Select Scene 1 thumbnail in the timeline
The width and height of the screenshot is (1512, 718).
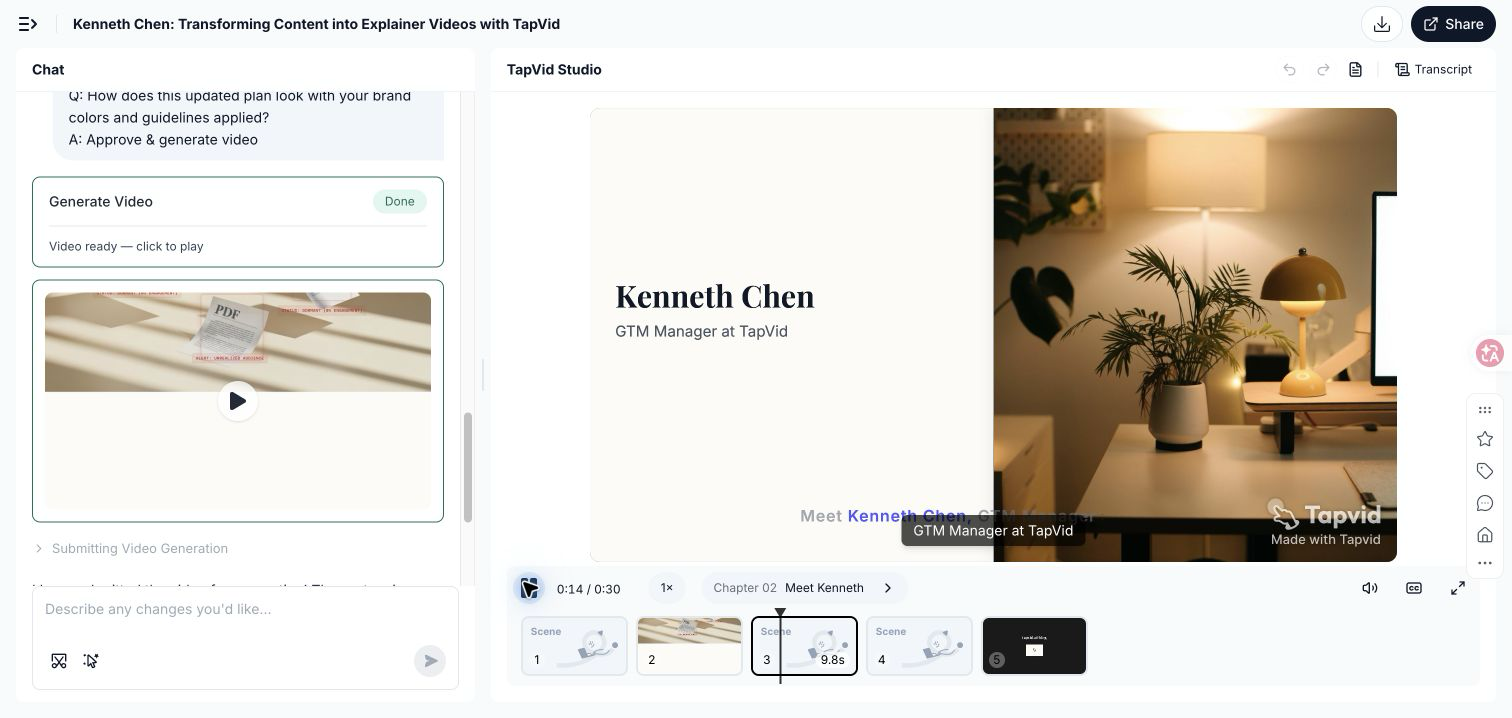[574, 646]
